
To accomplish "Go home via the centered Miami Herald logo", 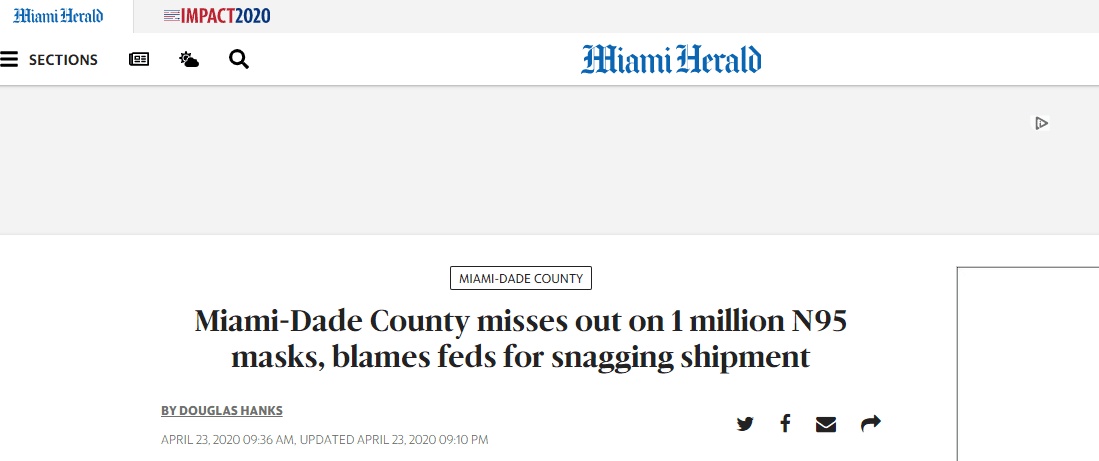I will (671, 60).
